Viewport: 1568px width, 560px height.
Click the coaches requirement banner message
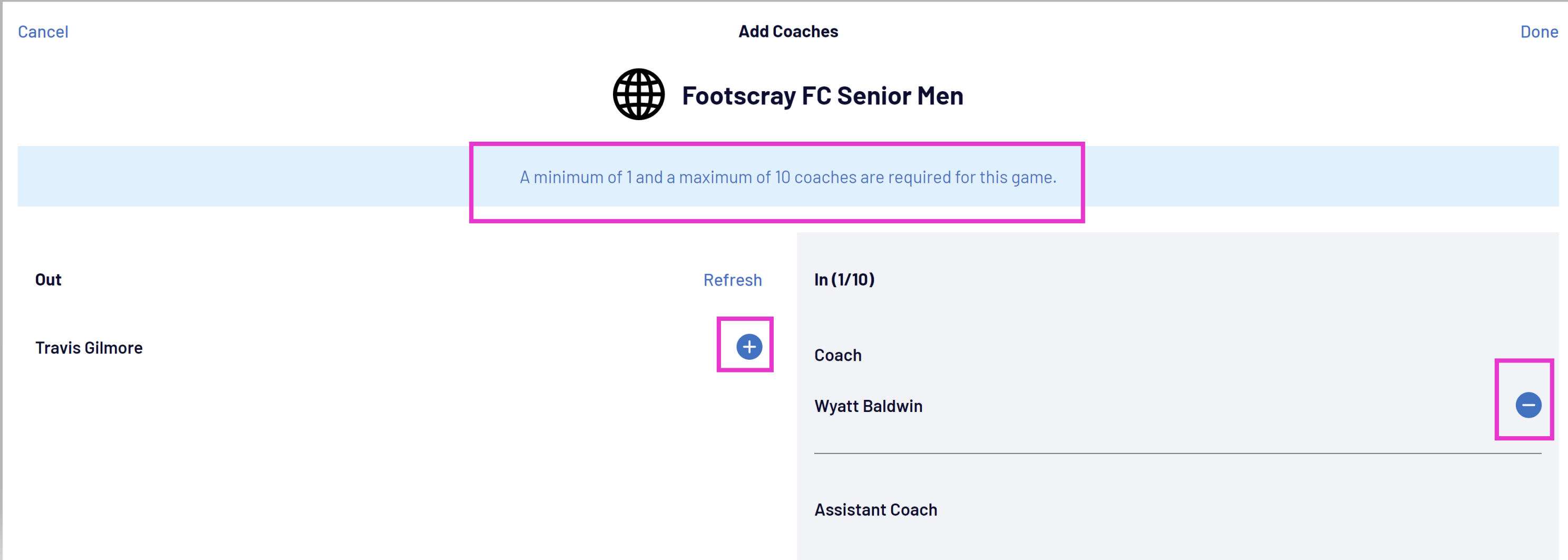pos(787,177)
